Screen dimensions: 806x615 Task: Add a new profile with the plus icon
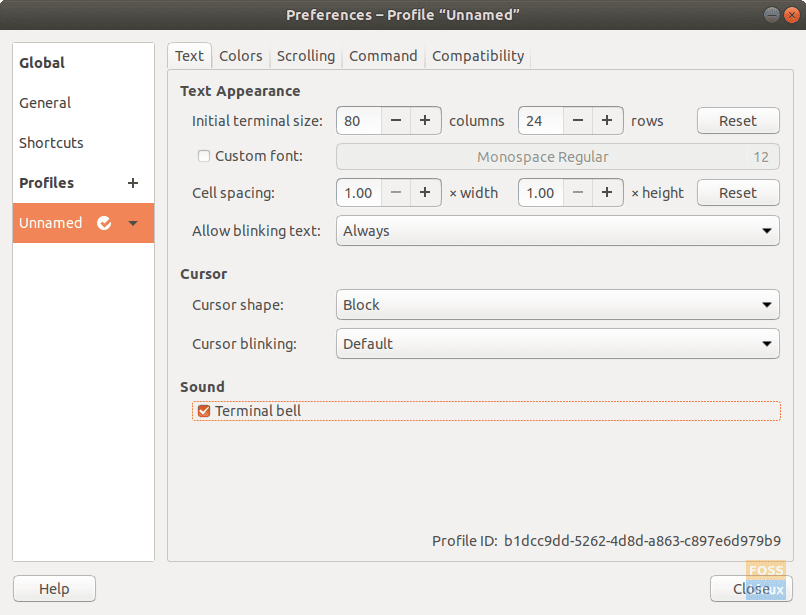(x=132, y=183)
